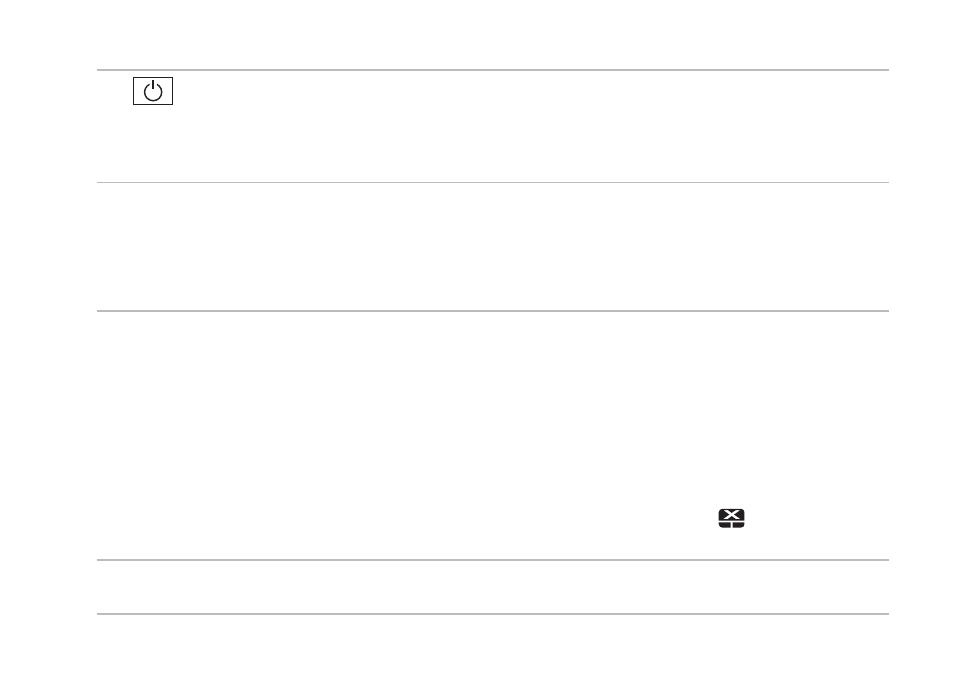
Task: Select the touchpad disable icon
Action: 731,519
